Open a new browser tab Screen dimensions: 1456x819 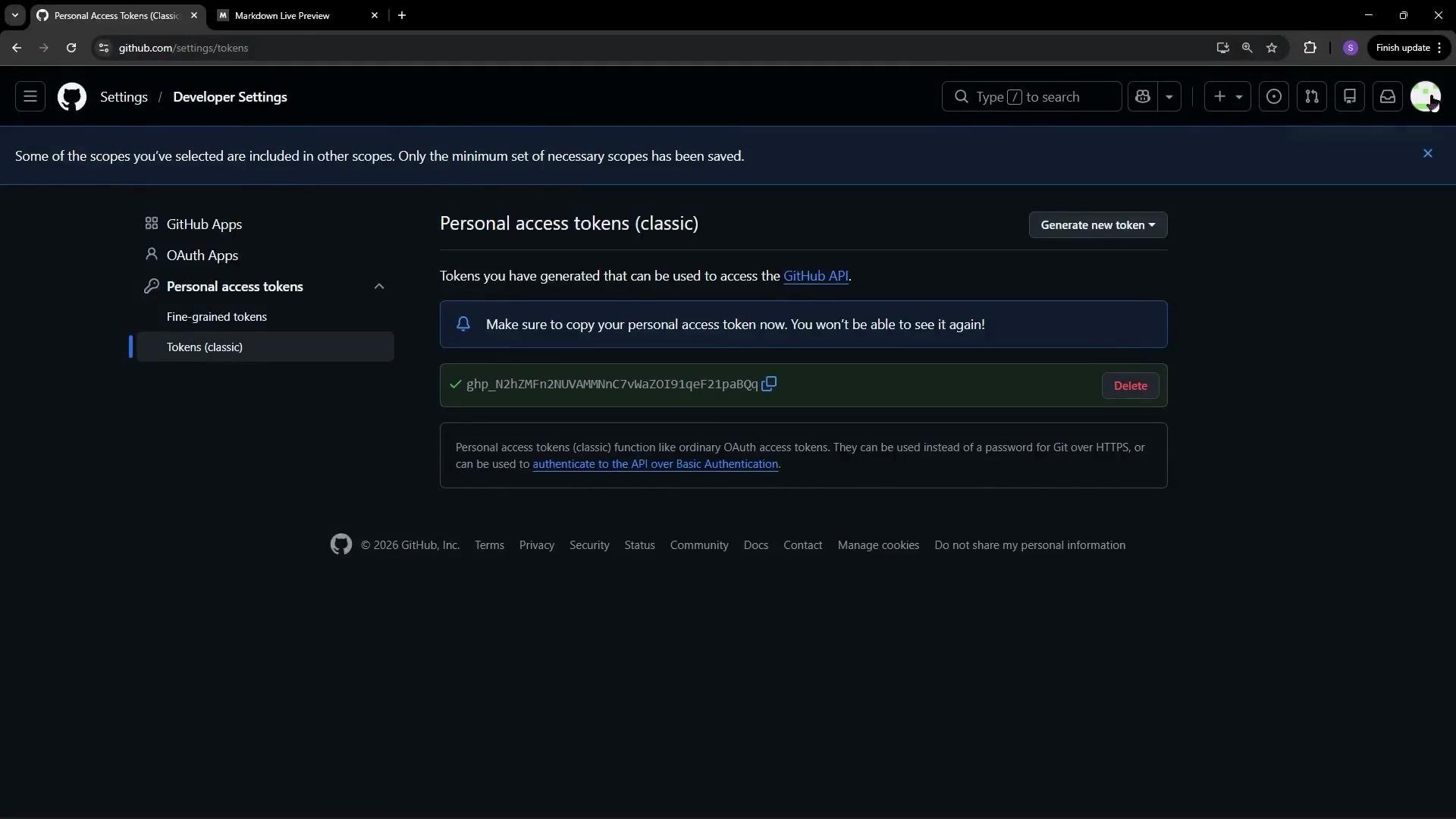pyautogui.click(x=402, y=15)
